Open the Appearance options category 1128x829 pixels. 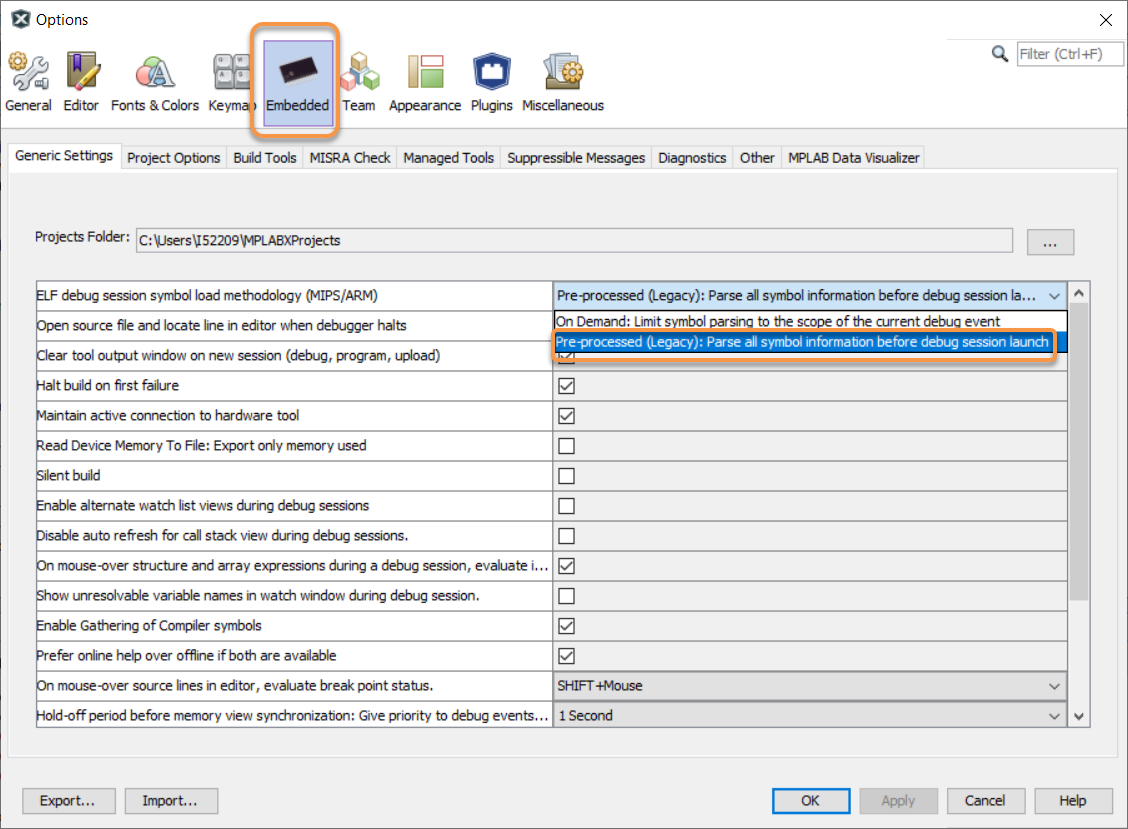[424, 82]
